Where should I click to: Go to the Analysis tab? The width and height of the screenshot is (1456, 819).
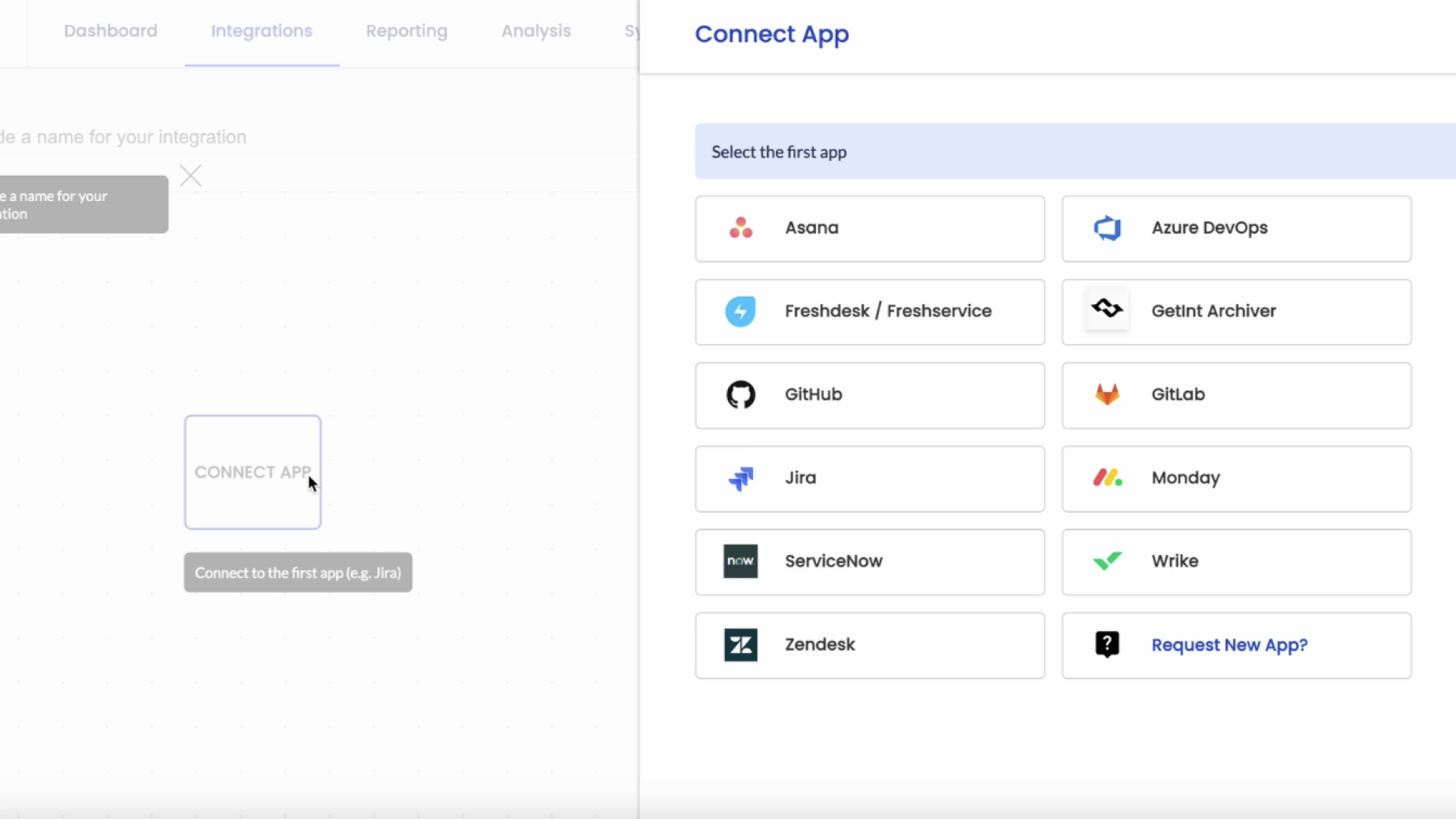[x=536, y=31]
